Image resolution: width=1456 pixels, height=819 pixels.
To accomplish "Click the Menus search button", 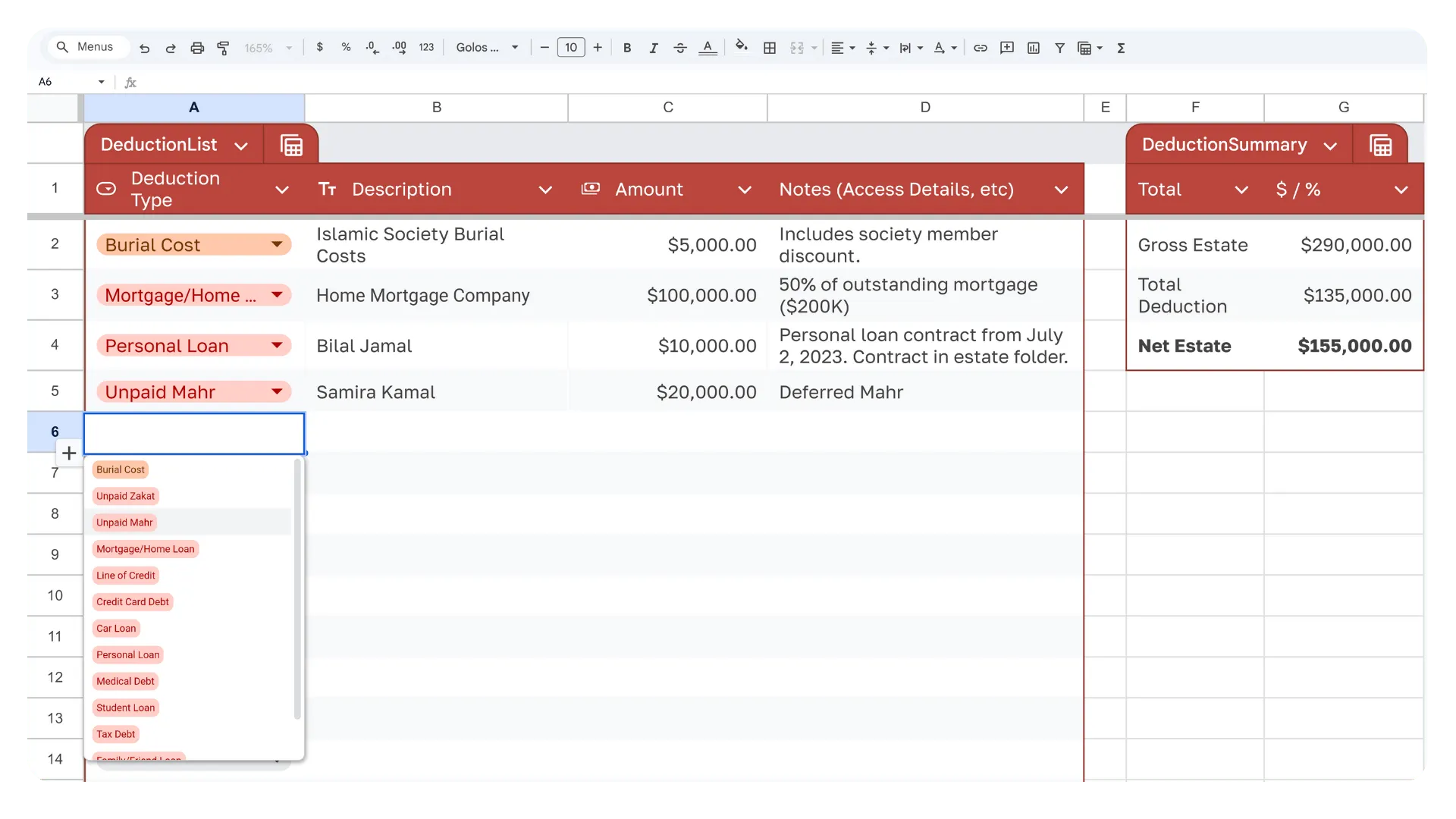I will 86,47.
